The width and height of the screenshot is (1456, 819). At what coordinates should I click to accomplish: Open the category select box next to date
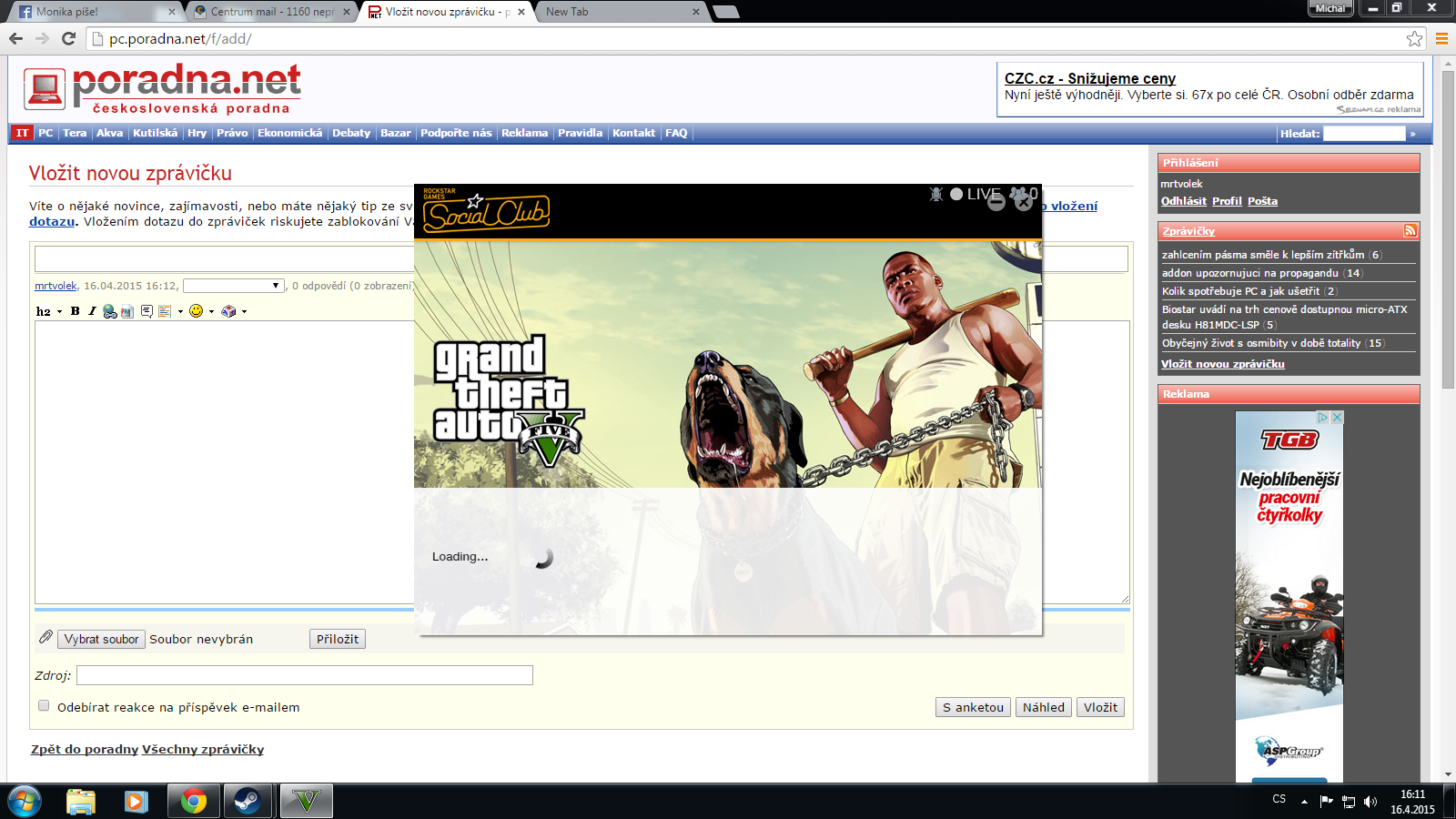pos(234,286)
